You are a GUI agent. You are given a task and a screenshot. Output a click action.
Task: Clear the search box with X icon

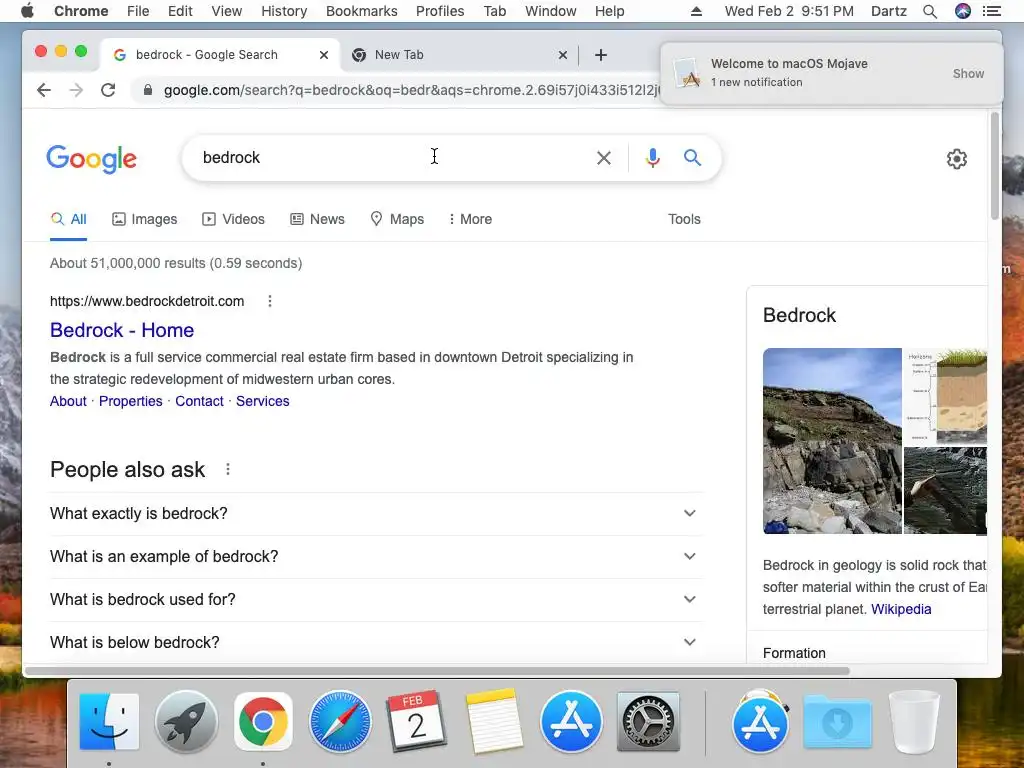point(603,157)
